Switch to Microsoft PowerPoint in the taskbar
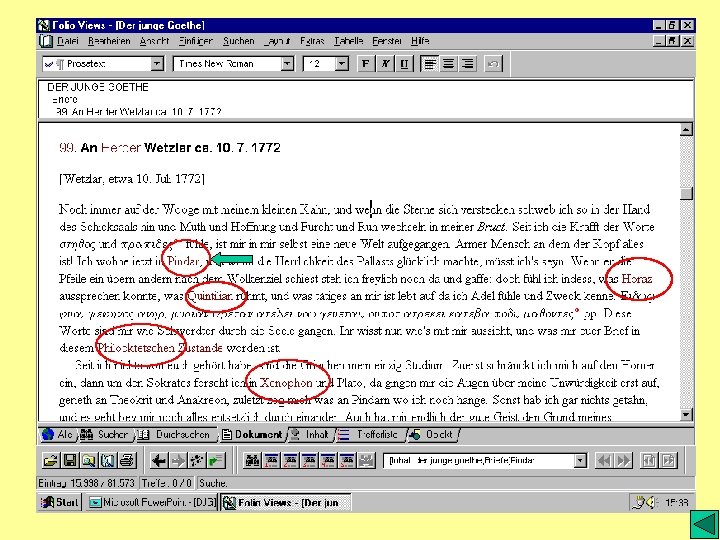Screen dimensions: 720x540 tap(152, 502)
